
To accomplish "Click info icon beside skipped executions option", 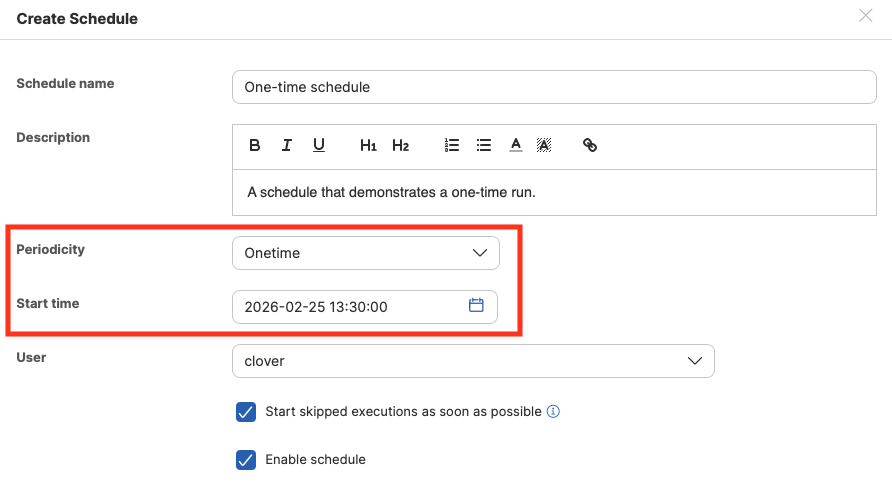I will 553,411.
